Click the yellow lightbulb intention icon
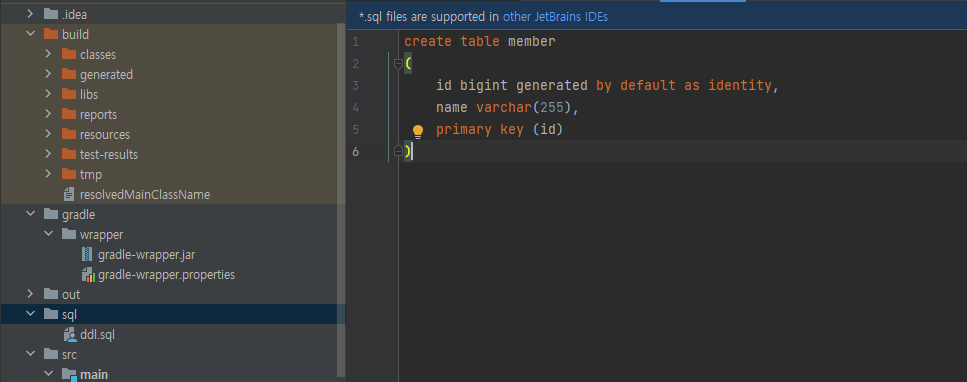Screen dimensions: 967x382 point(418,131)
